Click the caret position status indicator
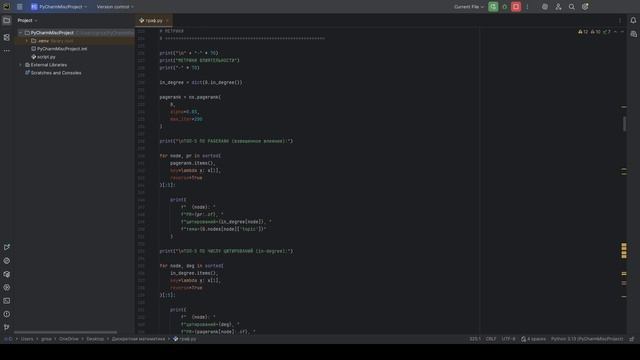Screen dimensions: 640x360 coord(475,339)
